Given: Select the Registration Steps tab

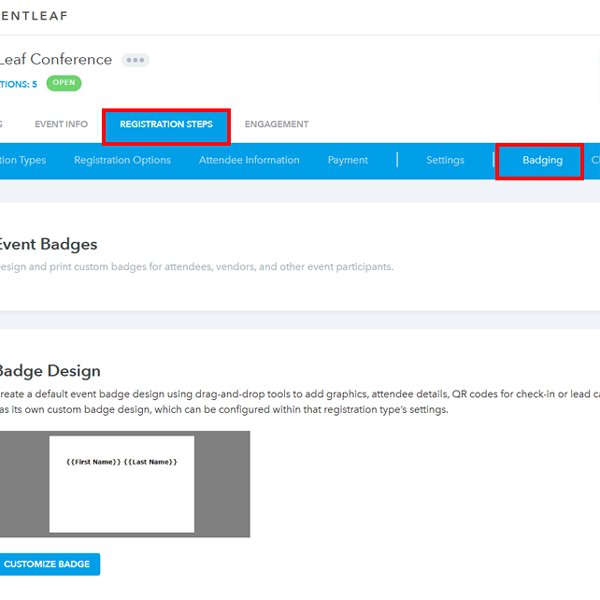Looking at the screenshot, I should point(166,125).
